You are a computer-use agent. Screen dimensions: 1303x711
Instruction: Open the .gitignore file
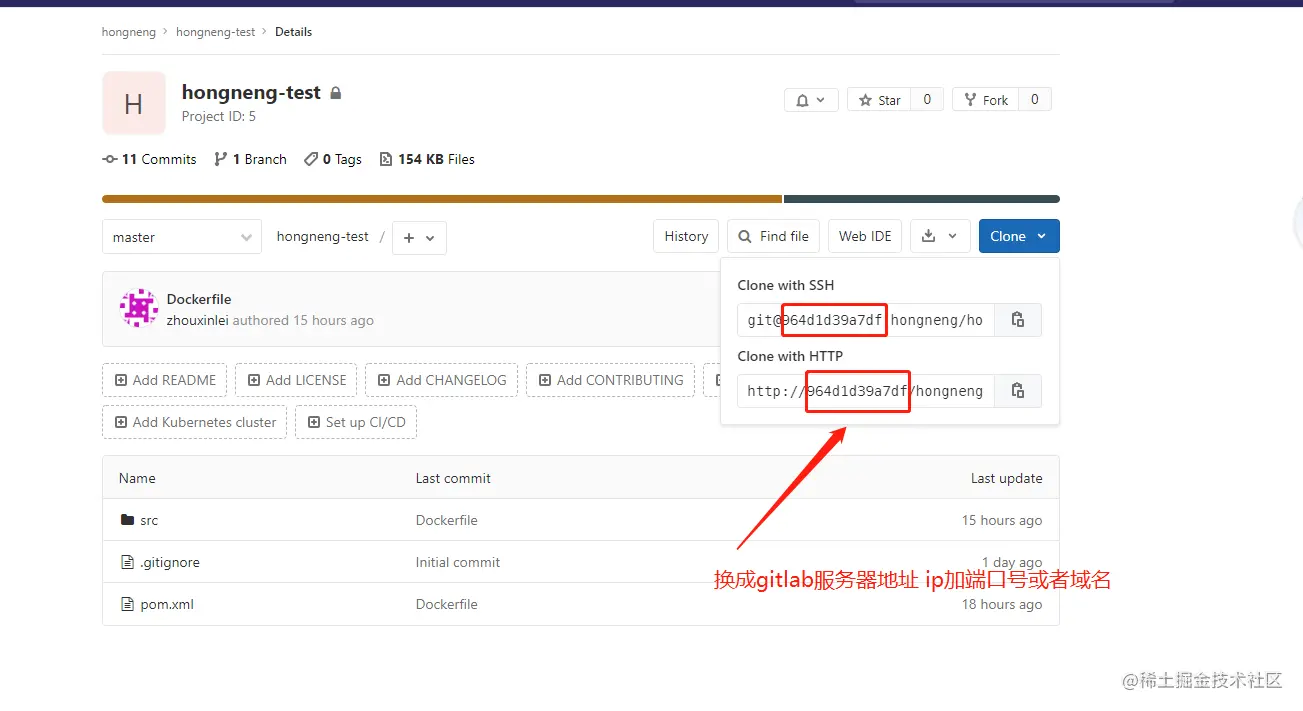coord(170,562)
